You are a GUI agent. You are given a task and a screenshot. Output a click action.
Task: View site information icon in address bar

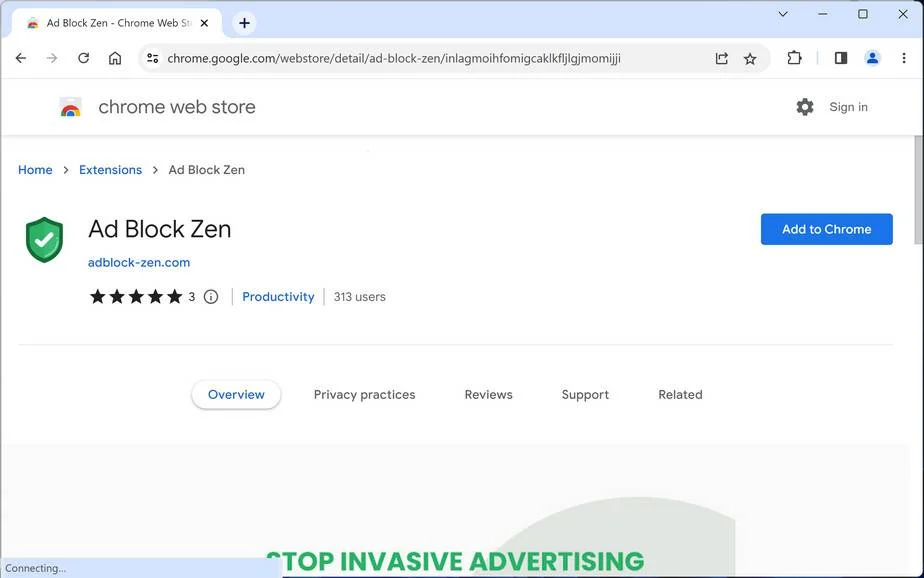coord(153,58)
